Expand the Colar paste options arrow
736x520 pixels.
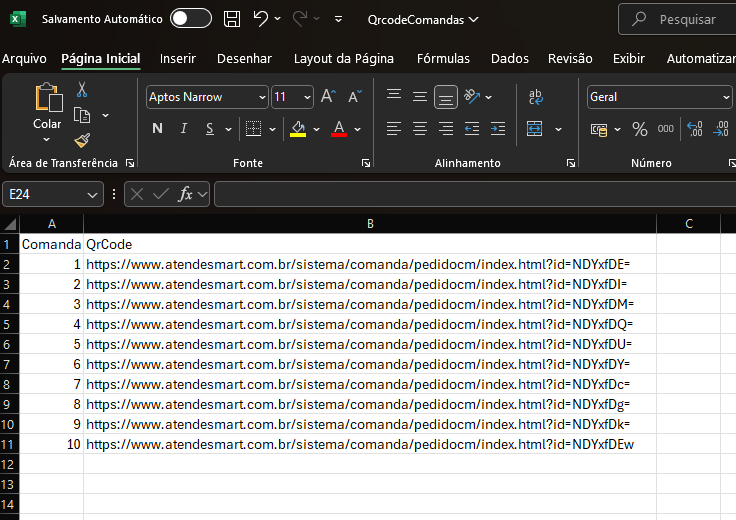(46, 139)
